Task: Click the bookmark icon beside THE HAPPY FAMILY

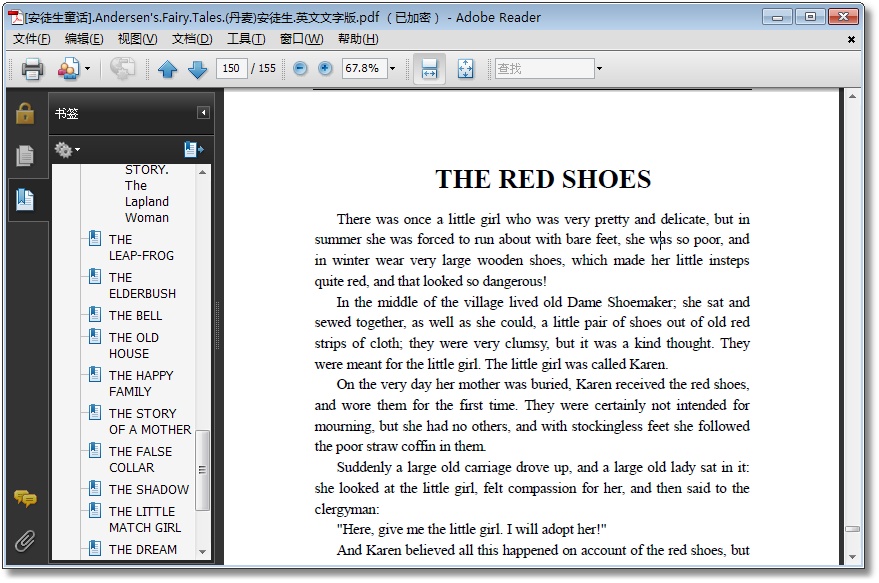Action: coord(95,374)
